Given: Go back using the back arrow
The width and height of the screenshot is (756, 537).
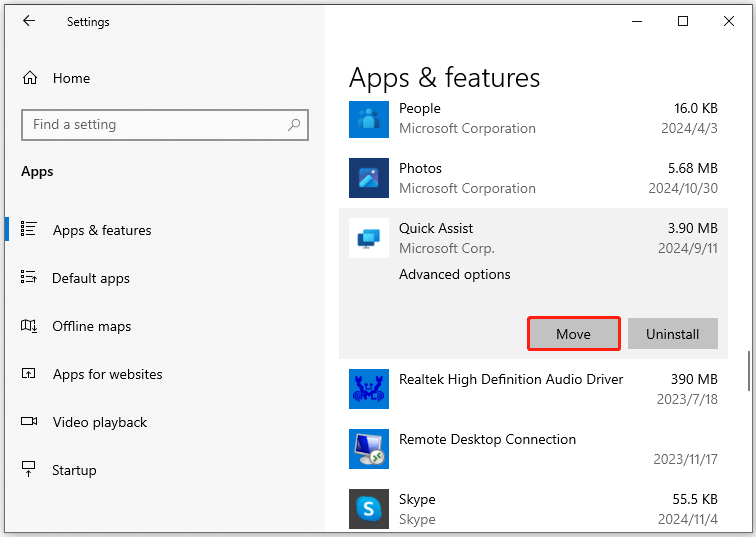Looking at the screenshot, I should pos(29,21).
